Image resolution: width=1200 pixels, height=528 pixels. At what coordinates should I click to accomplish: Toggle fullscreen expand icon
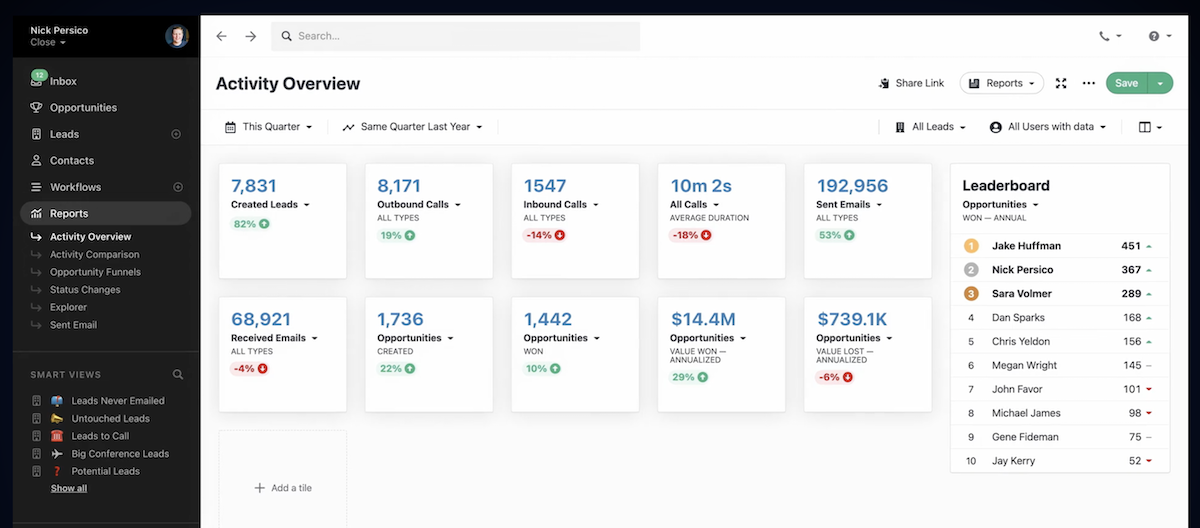click(1062, 83)
